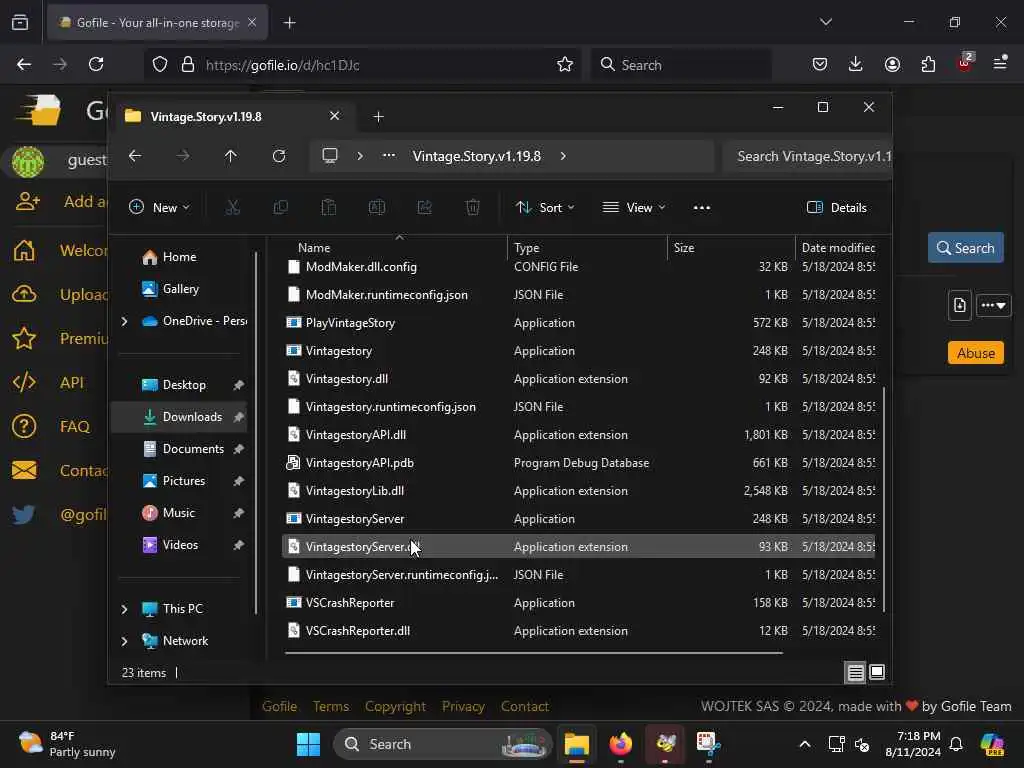
Task: Show hidden system tray icons
Action: [x=805, y=744]
